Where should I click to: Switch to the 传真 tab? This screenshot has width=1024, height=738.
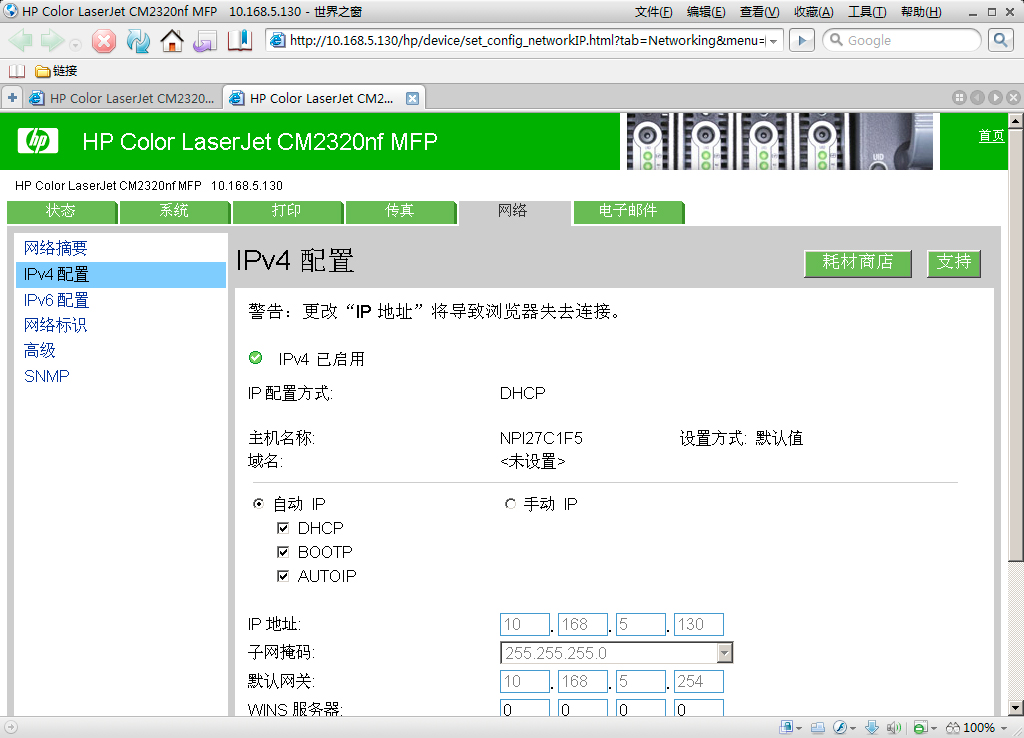pyautogui.click(x=400, y=212)
